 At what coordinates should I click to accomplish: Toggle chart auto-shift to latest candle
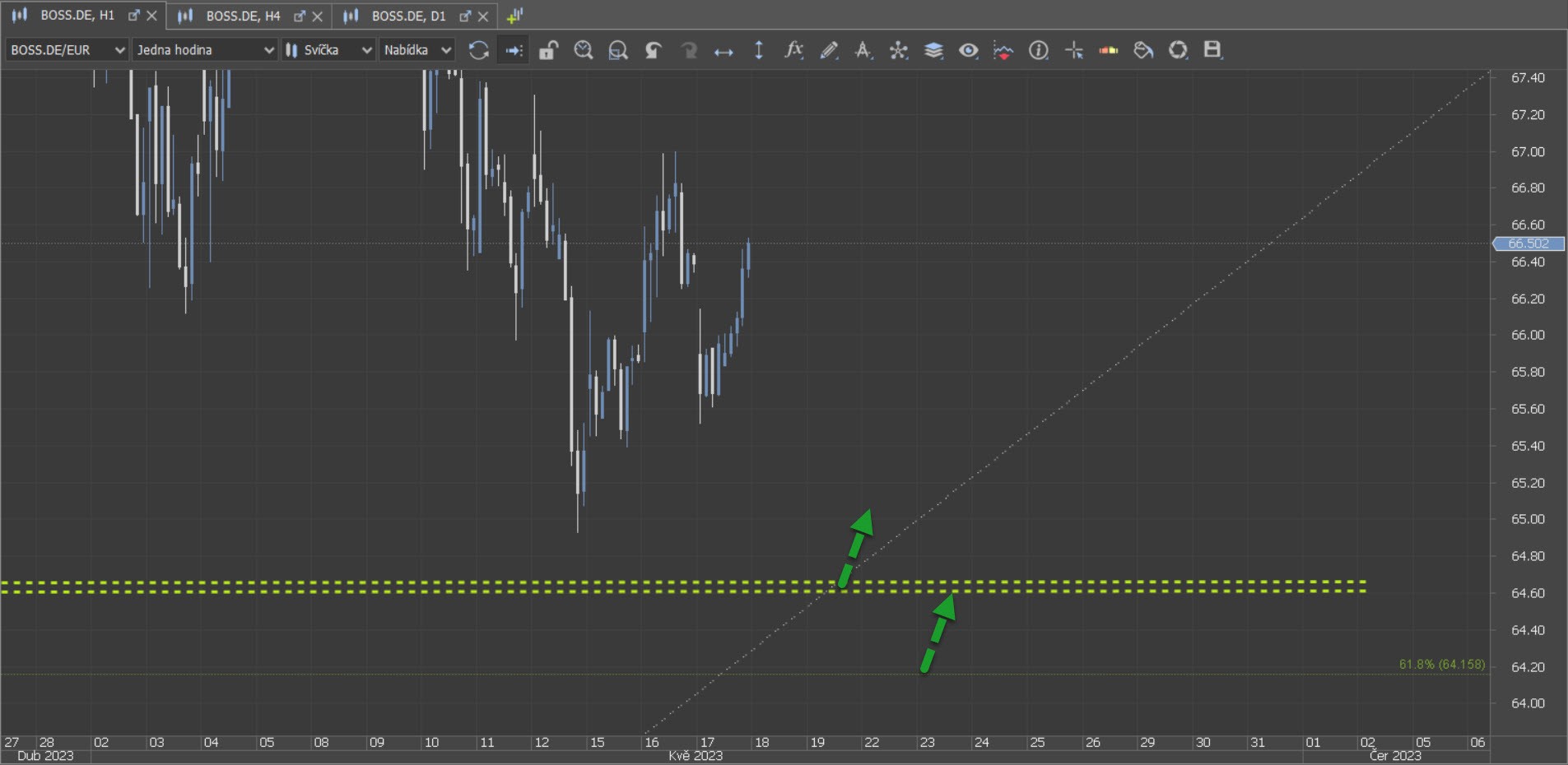pos(514,50)
